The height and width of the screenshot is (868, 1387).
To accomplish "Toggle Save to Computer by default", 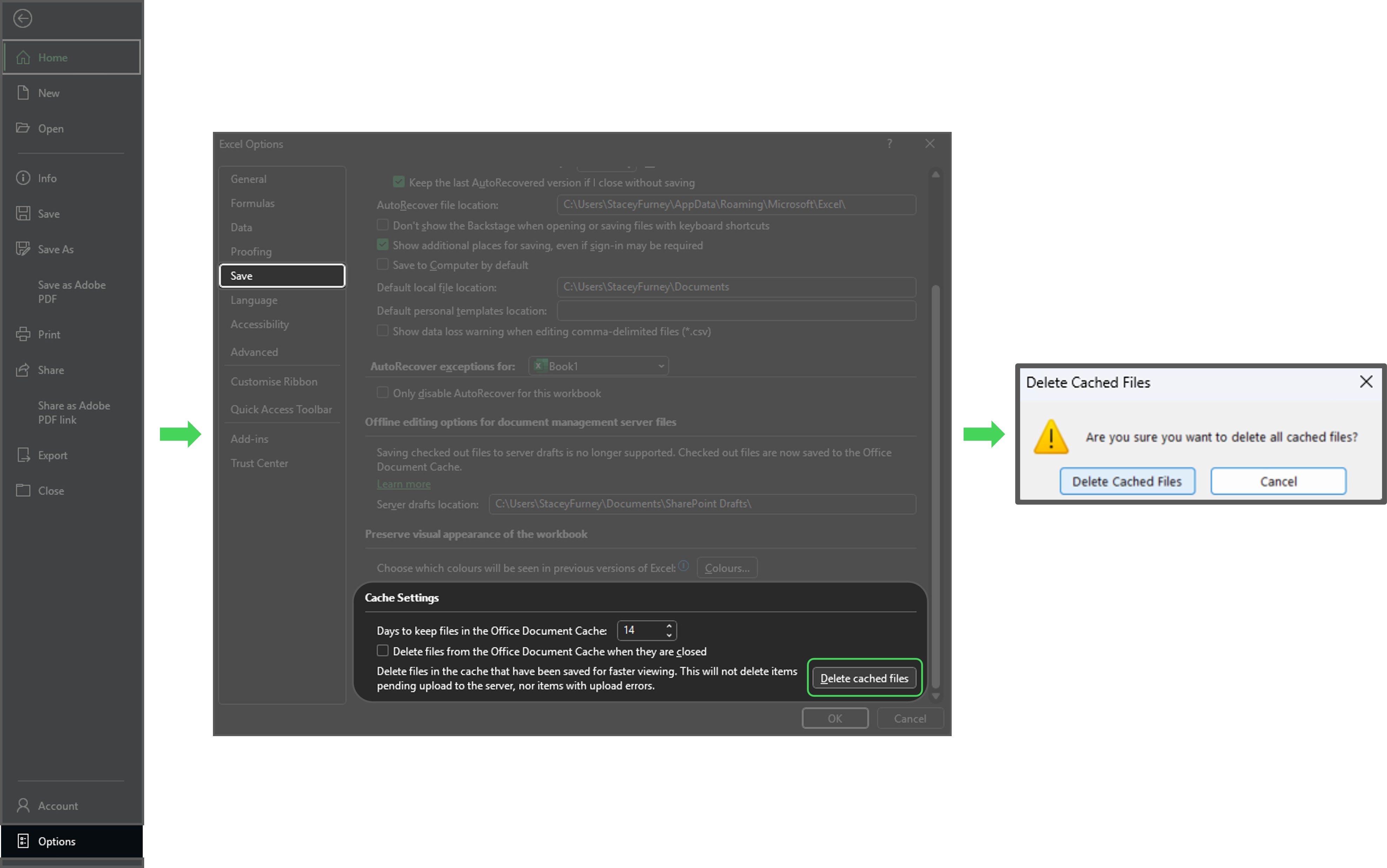I will [x=382, y=265].
